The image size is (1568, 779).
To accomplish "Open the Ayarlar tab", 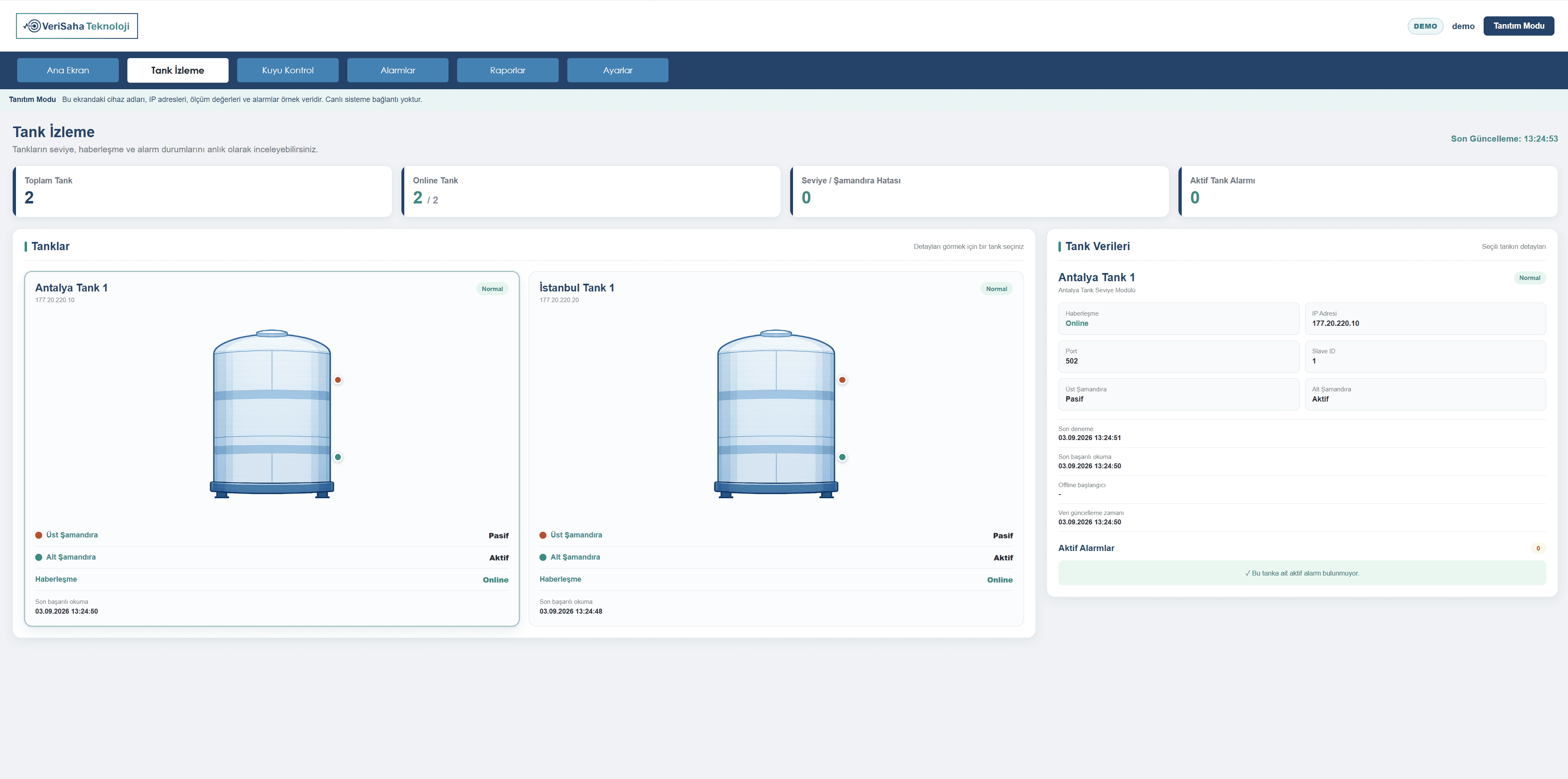I will [x=618, y=70].
